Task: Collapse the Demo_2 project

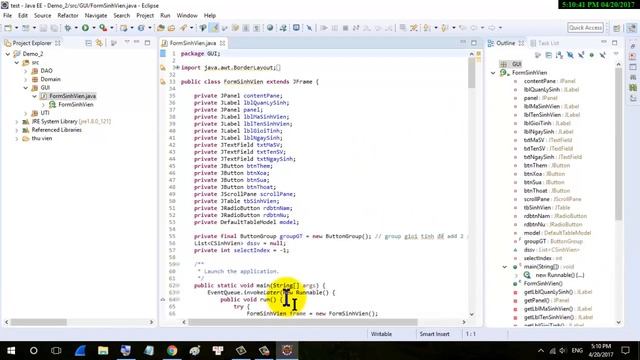Action: 8,54
